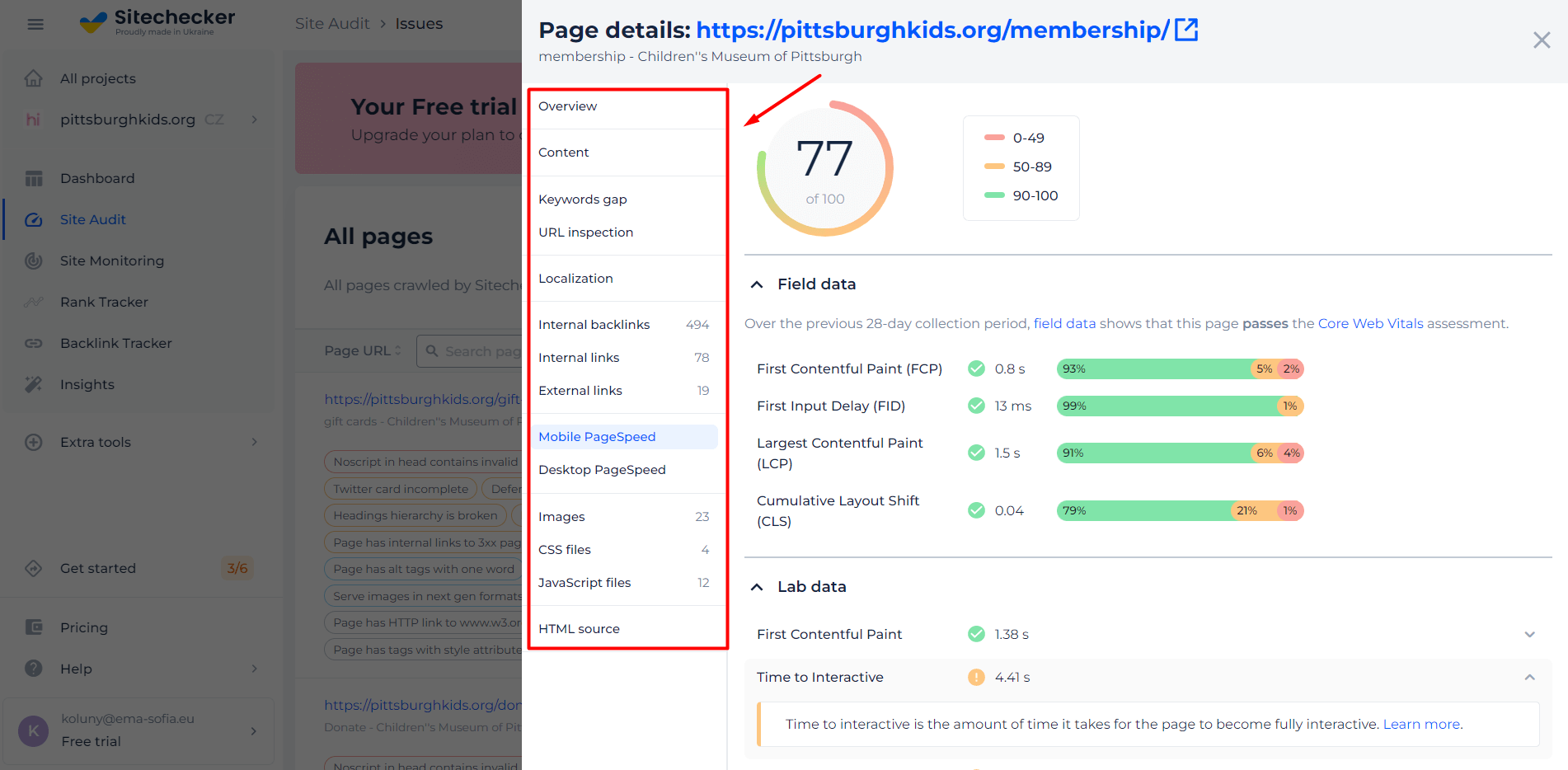Screen dimensions: 1568x770
Task: Click the Pricing icon
Action: tap(34, 627)
